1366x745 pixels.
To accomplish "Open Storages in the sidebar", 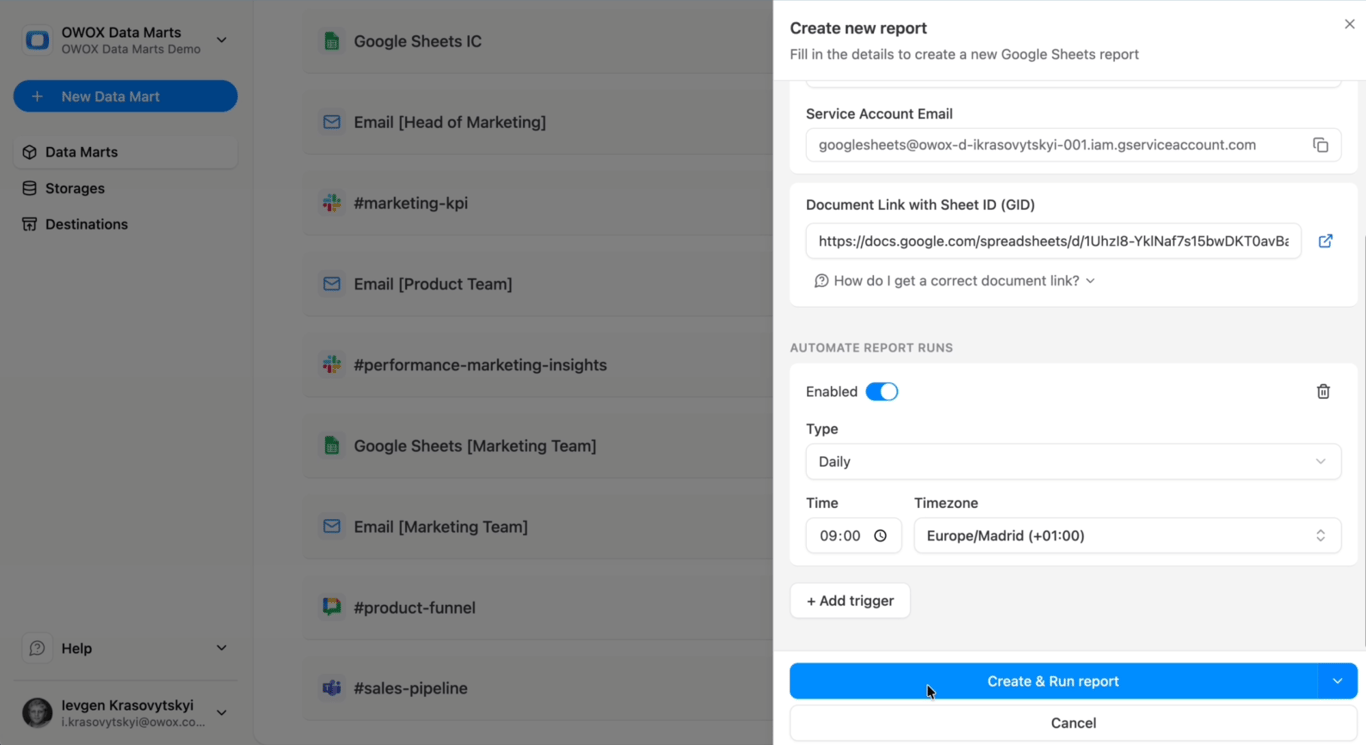I will point(125,188).
